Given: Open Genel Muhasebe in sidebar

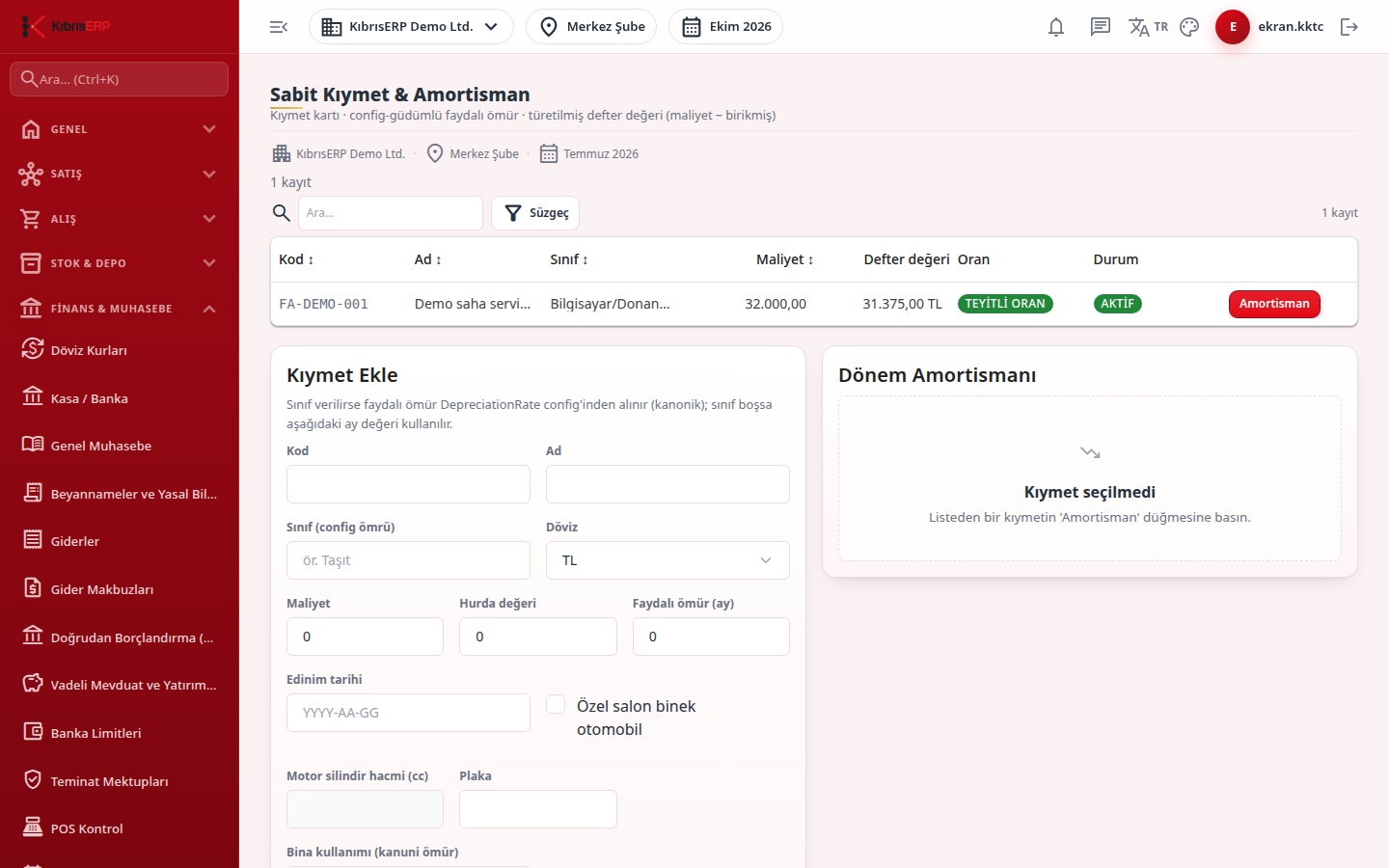Looking at the screenshot, I should [x=120, y=446].
